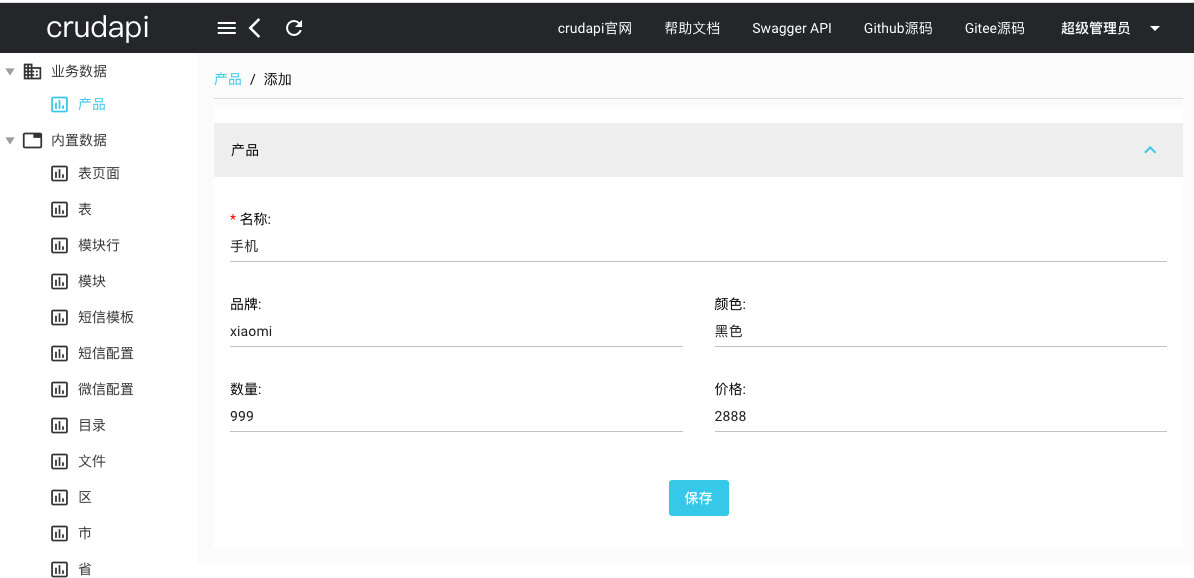
Task: Click the 保存 button to save product
Action: pyautogui.click(x=699, y=498)
